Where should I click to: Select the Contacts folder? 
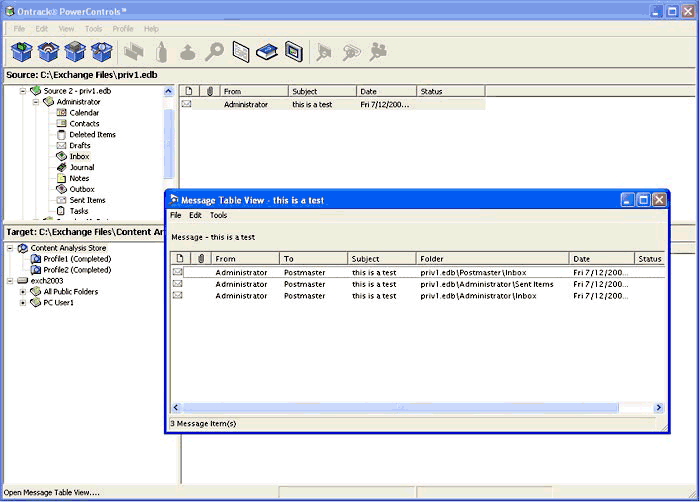pyautogui.click(x=84, y=124)
